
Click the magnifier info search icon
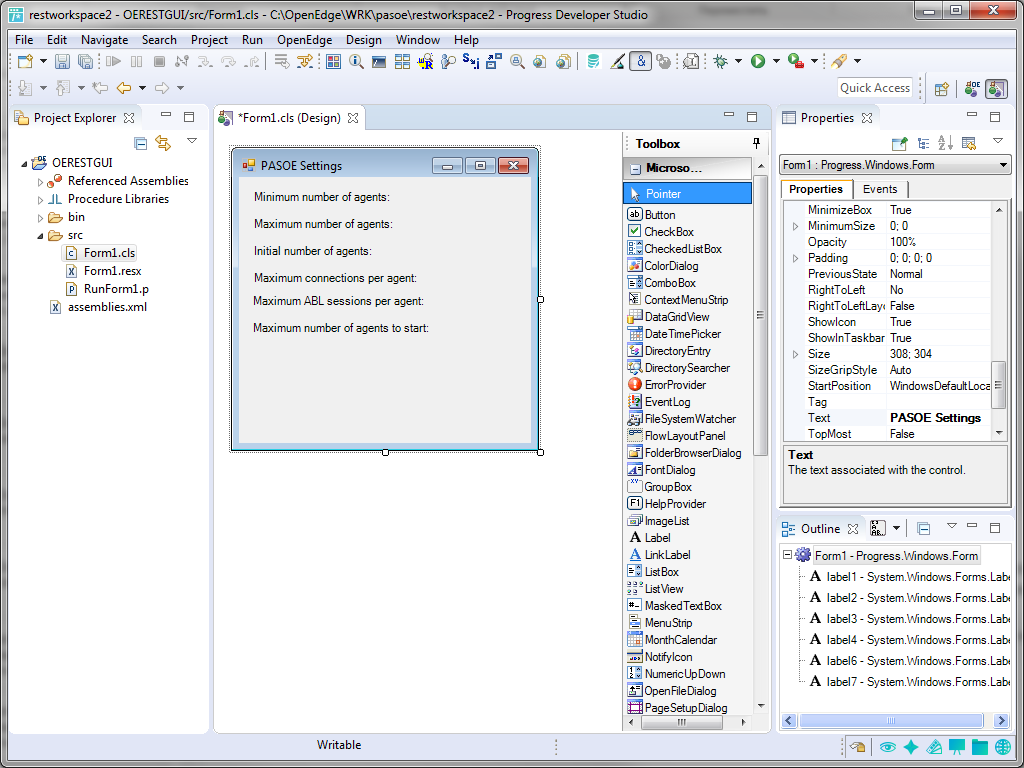coord(356,61)
